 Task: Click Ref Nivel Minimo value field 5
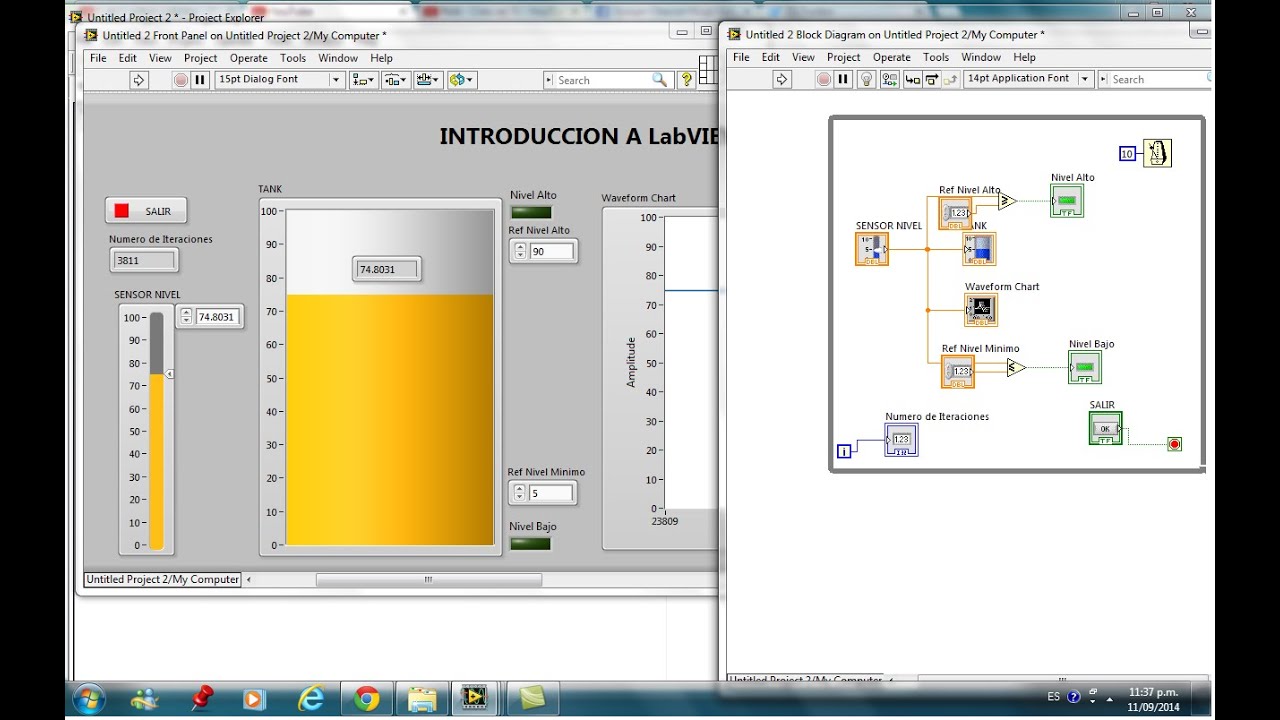click(553, 492)
